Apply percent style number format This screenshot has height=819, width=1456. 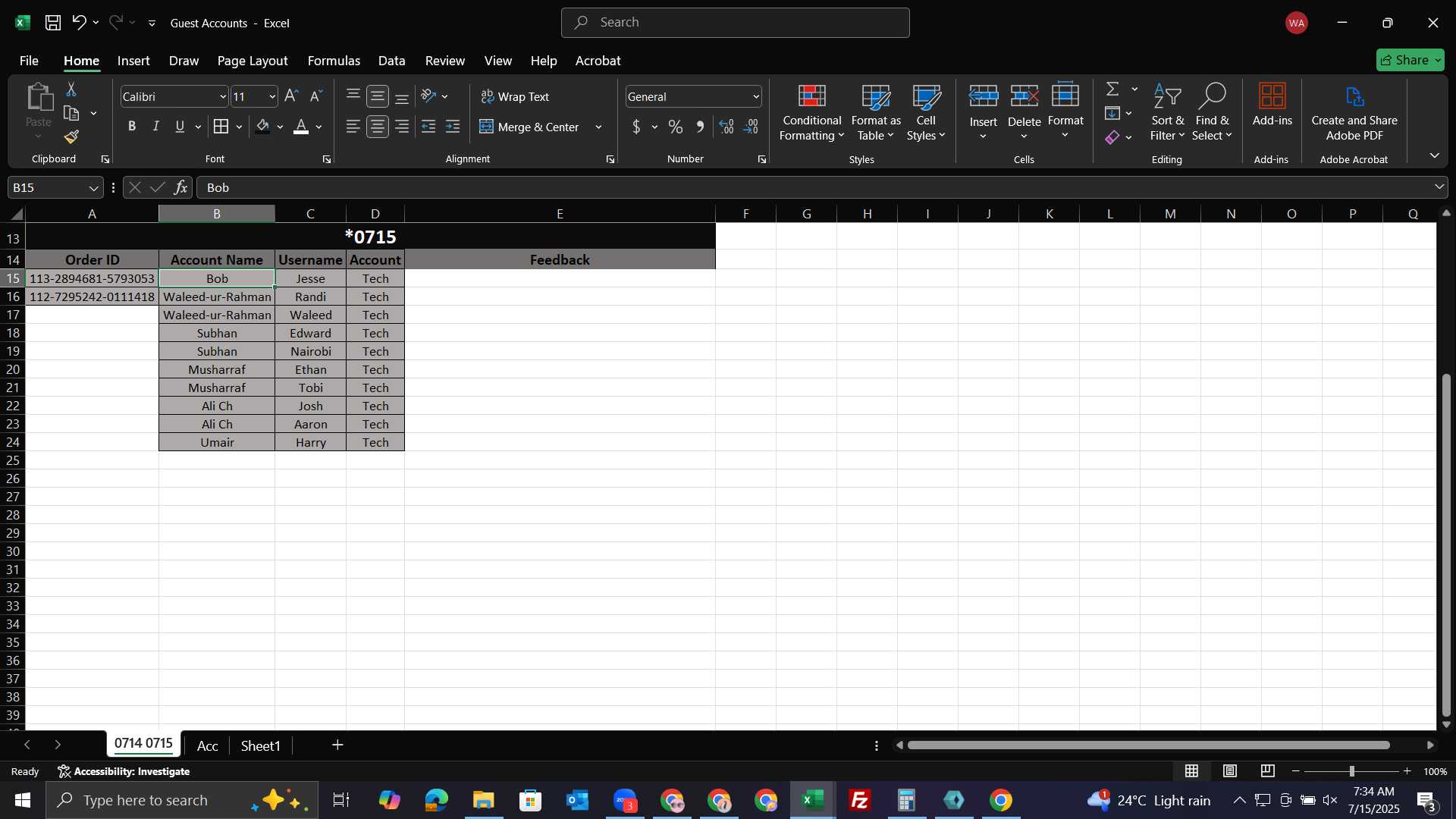676,127
